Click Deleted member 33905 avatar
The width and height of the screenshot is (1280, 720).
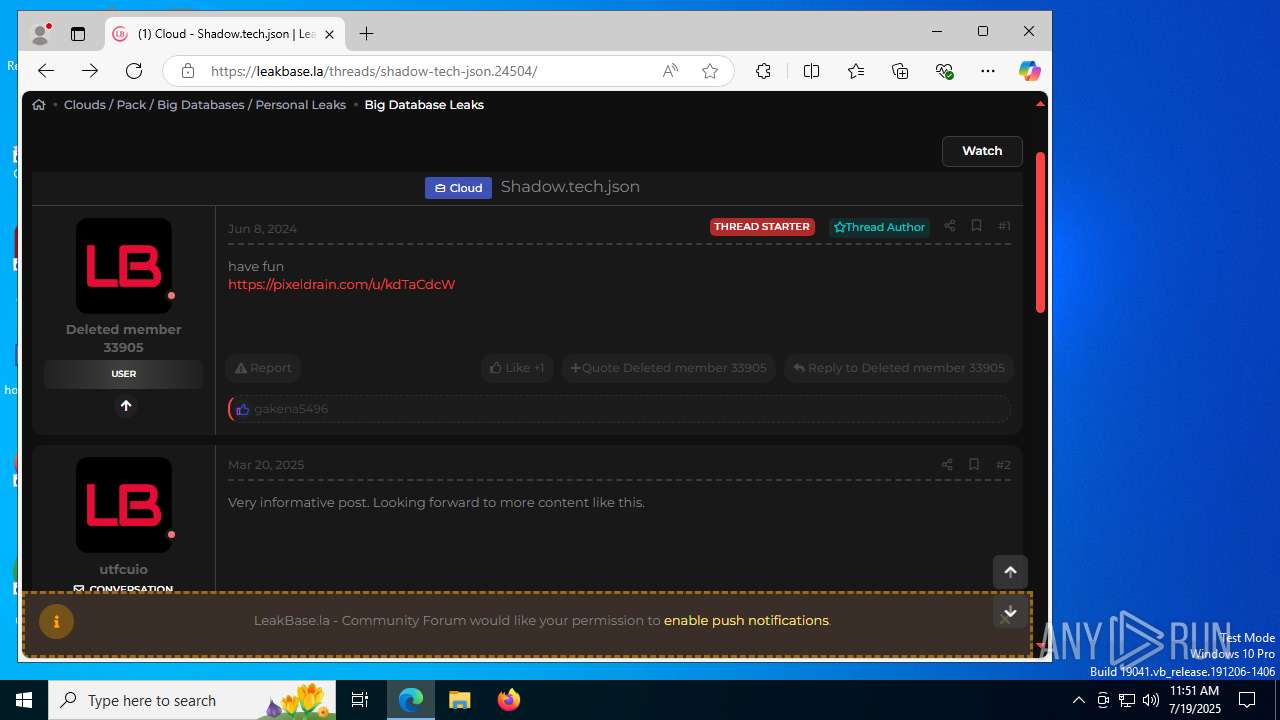tap(124, 266)
